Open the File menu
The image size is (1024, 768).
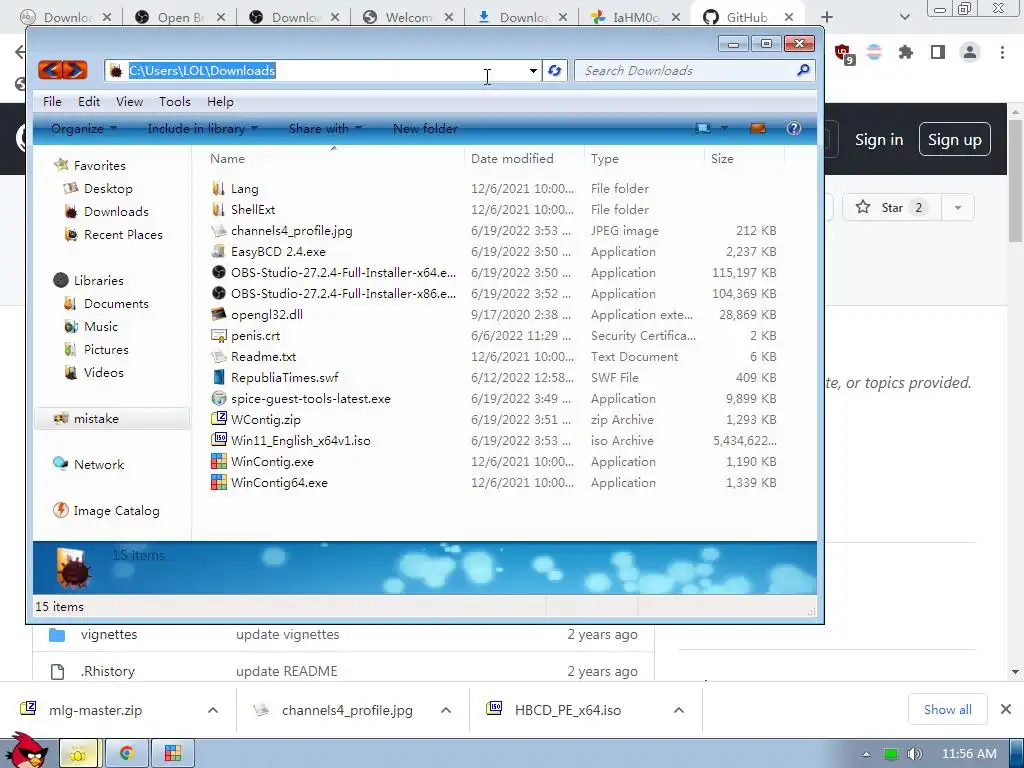pos(52,102)
